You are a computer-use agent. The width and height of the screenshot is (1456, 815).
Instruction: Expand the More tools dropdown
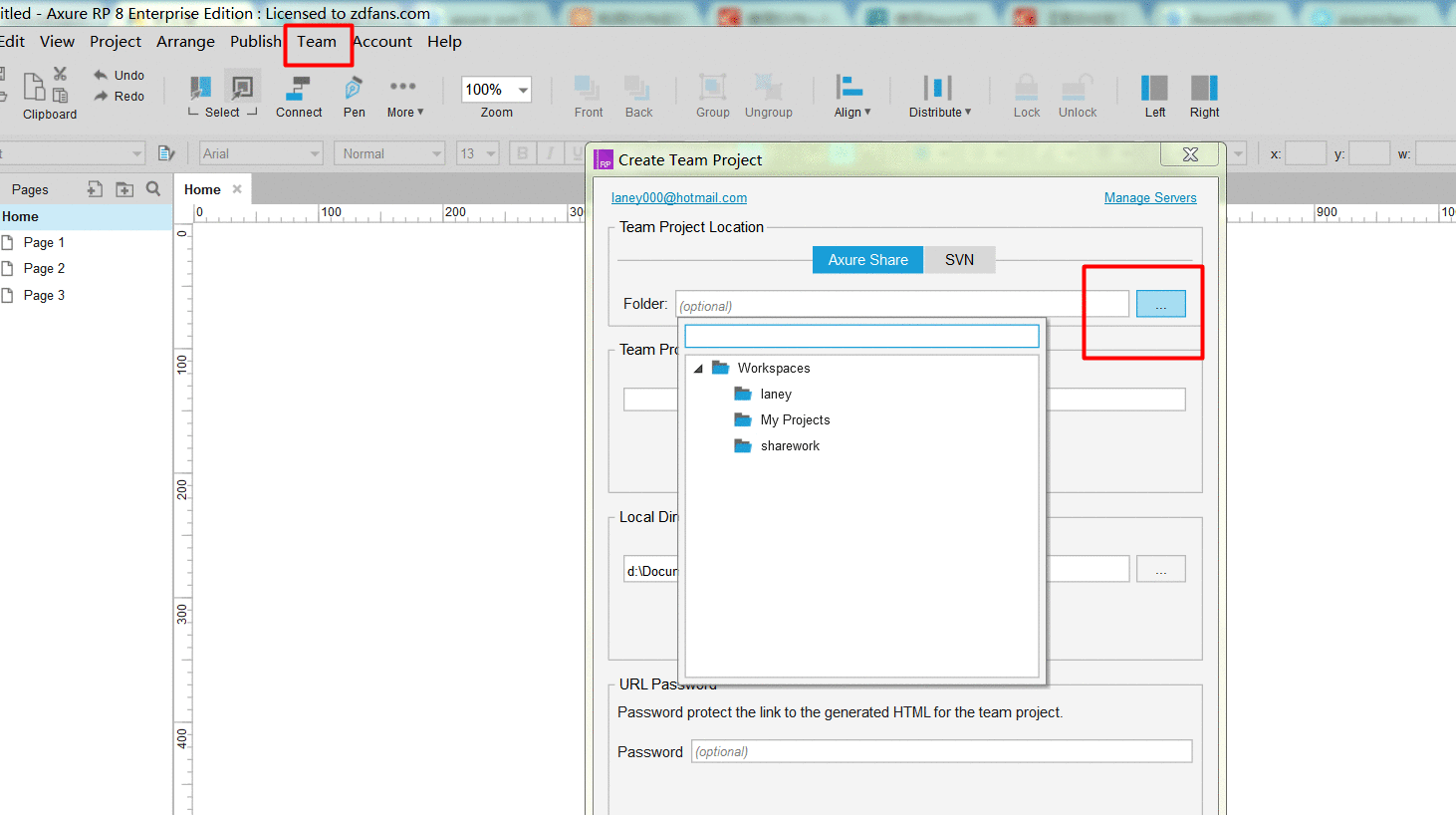404,97
